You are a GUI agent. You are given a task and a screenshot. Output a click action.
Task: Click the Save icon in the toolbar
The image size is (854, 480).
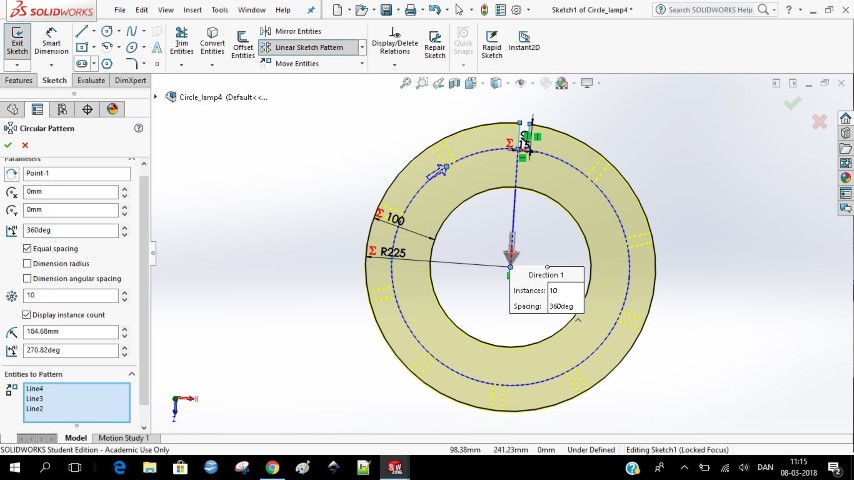click(x=386, y=10)
